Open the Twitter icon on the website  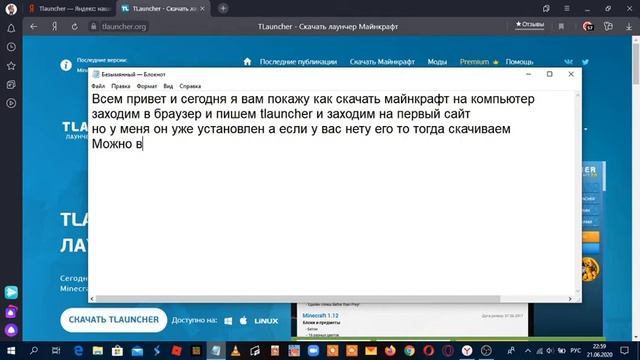click(585, 62)
